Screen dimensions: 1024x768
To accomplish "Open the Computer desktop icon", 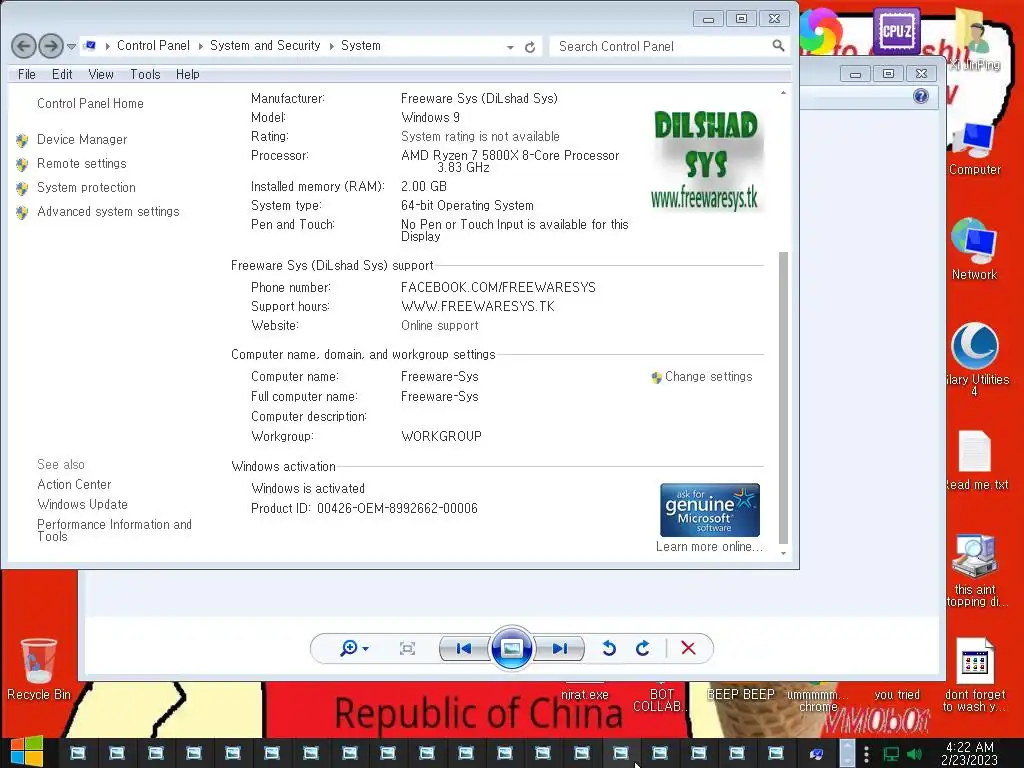I will (x=975, y=149).
